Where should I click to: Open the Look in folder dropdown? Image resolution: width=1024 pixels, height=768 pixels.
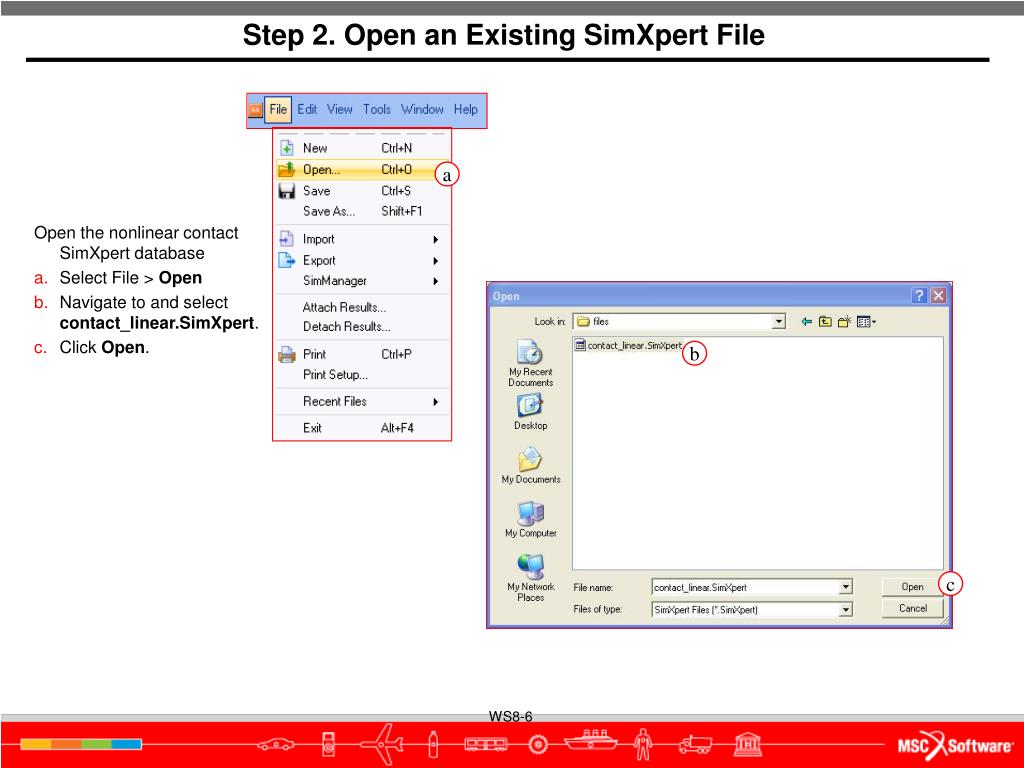click(778, 322)
